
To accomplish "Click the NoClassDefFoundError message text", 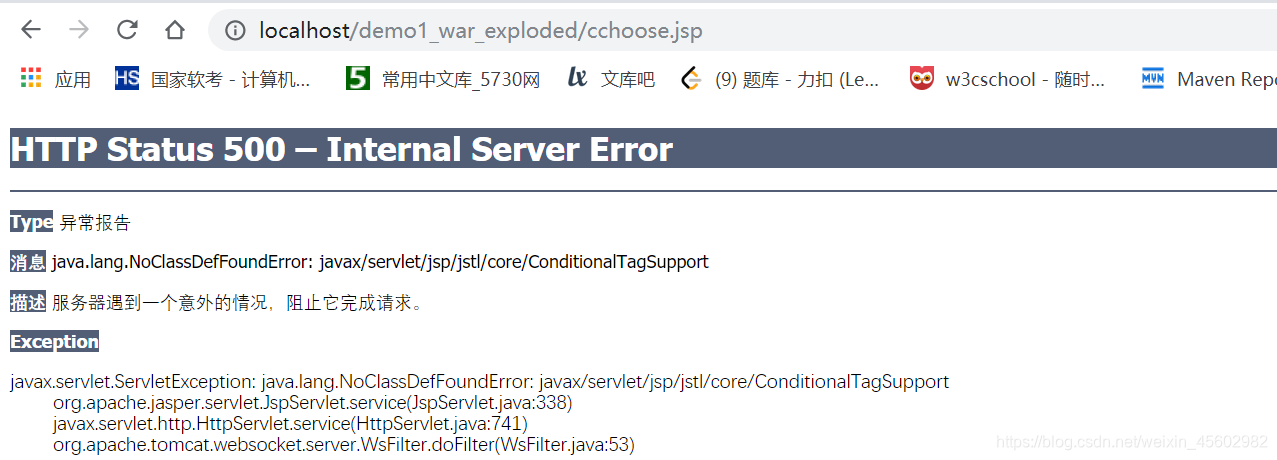I will [x=380, y=262].
